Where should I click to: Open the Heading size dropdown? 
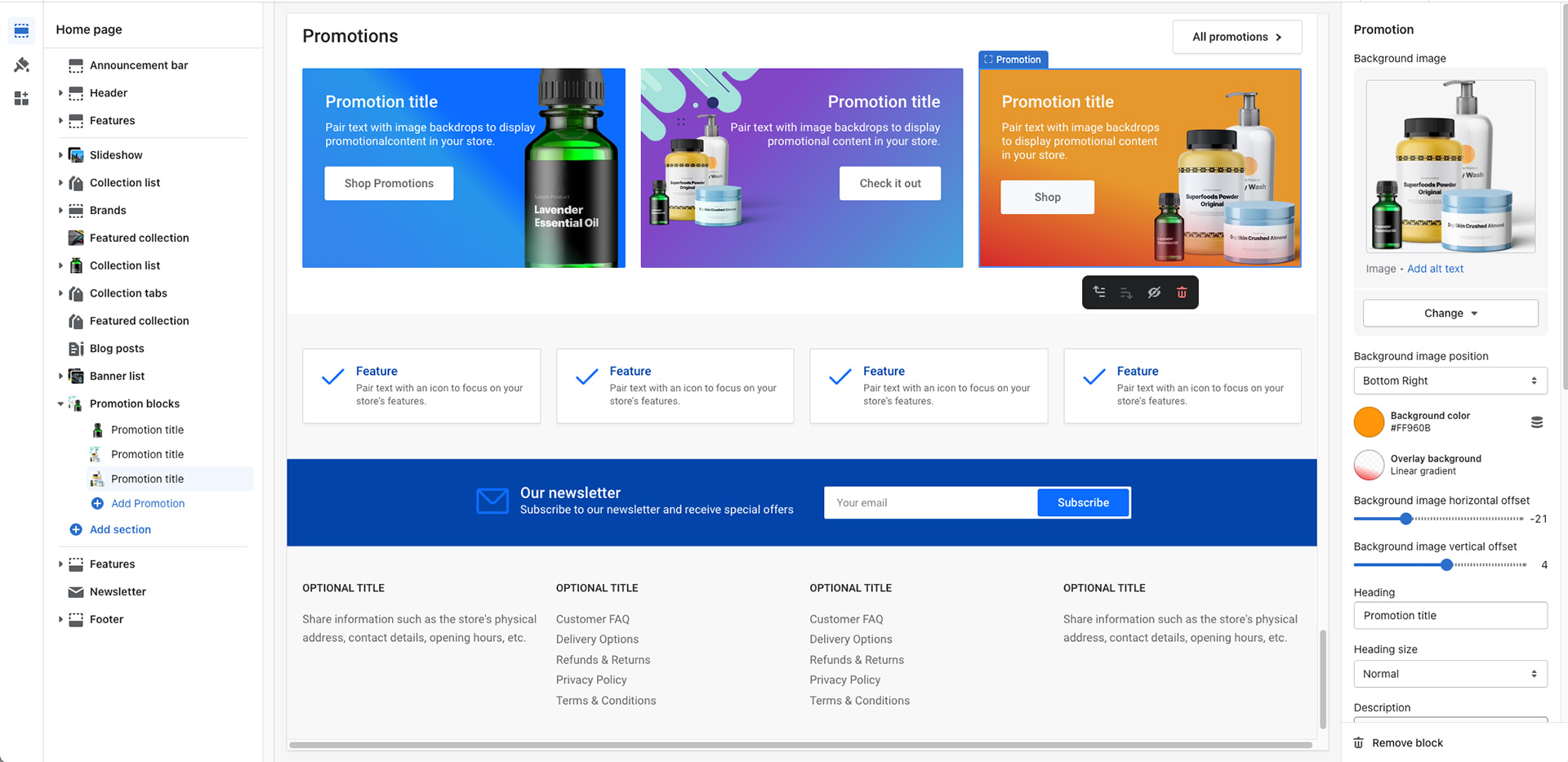pos(1450,674)
